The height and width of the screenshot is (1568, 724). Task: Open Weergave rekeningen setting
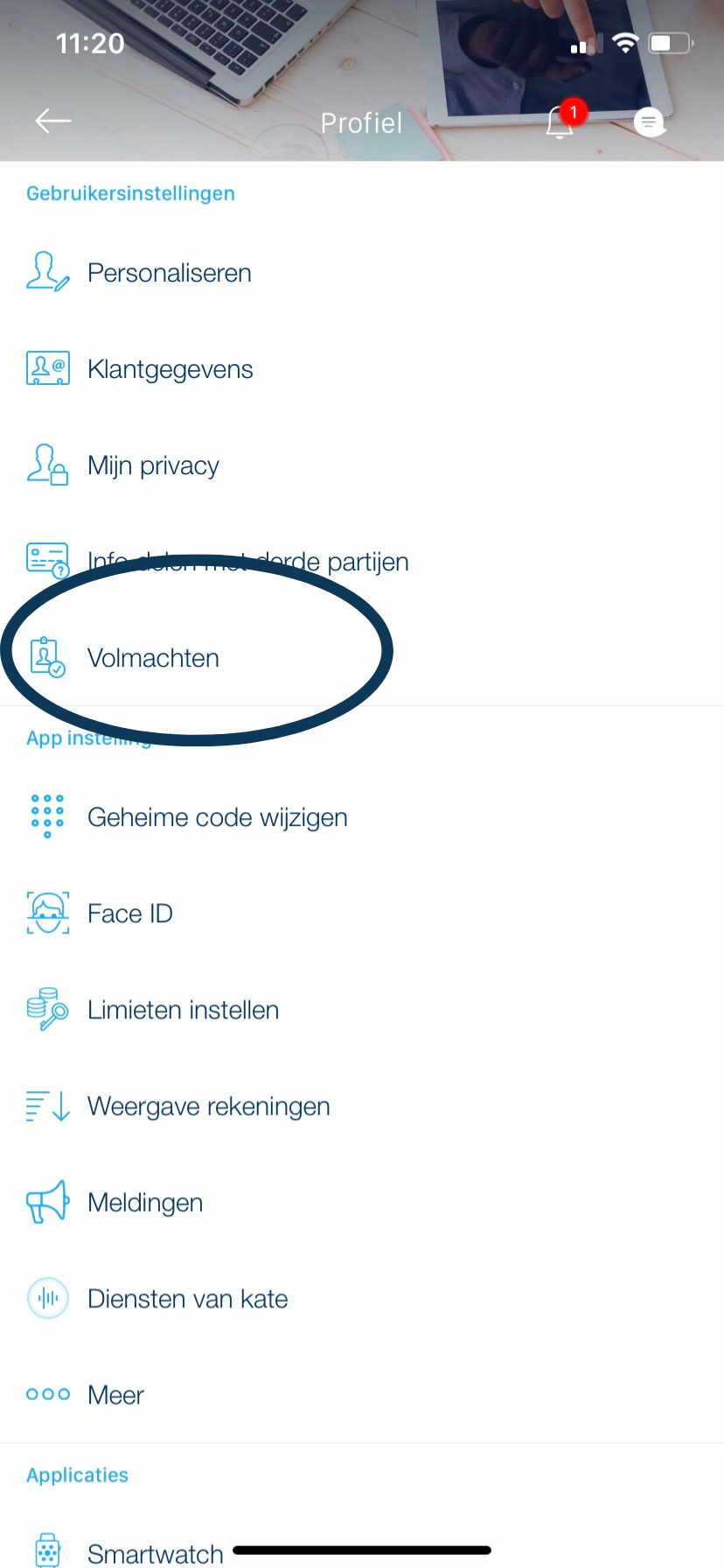tap(362, 1105)
